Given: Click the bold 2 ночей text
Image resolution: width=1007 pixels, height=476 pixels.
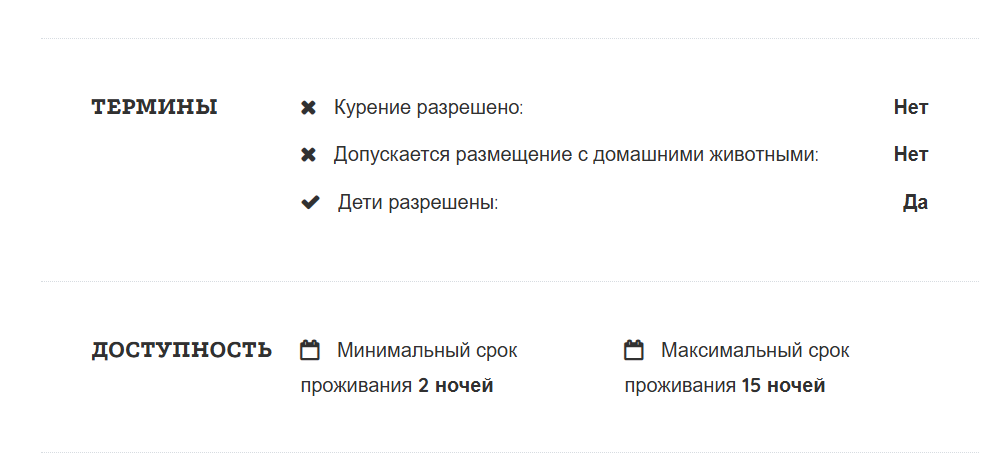Looking at the screenshot, I should coord(456,386).
